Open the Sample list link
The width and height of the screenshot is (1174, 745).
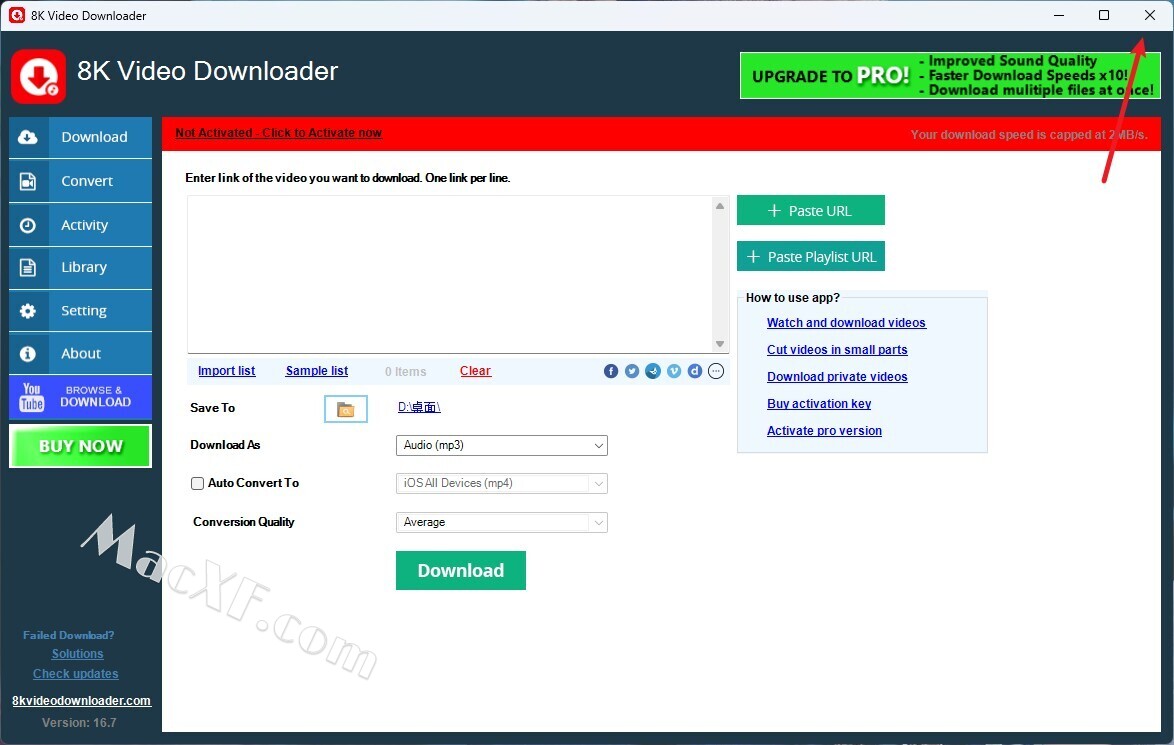tap(317, 371)
